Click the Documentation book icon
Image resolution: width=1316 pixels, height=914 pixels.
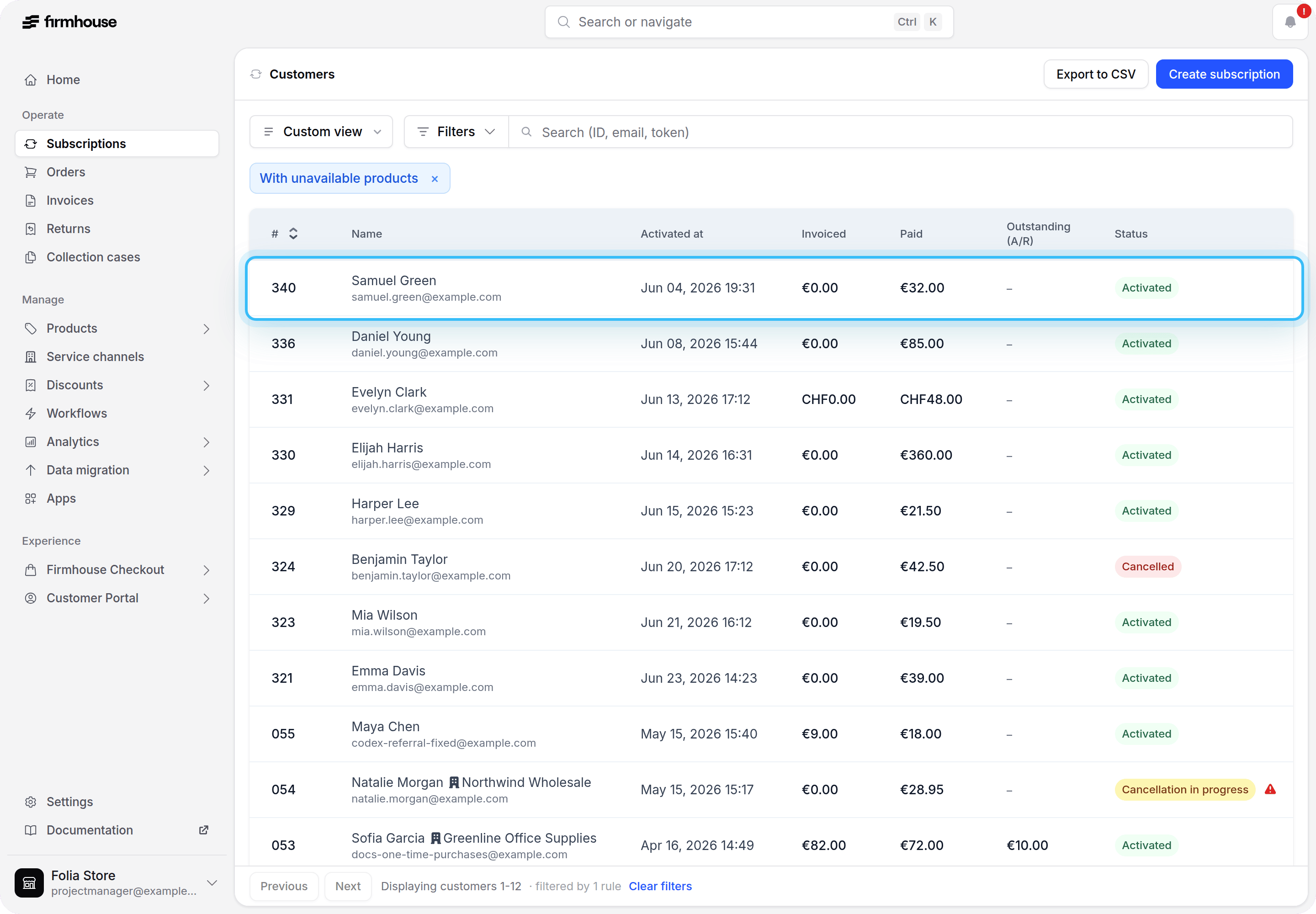pyautogui.click(x=31, y=830)
